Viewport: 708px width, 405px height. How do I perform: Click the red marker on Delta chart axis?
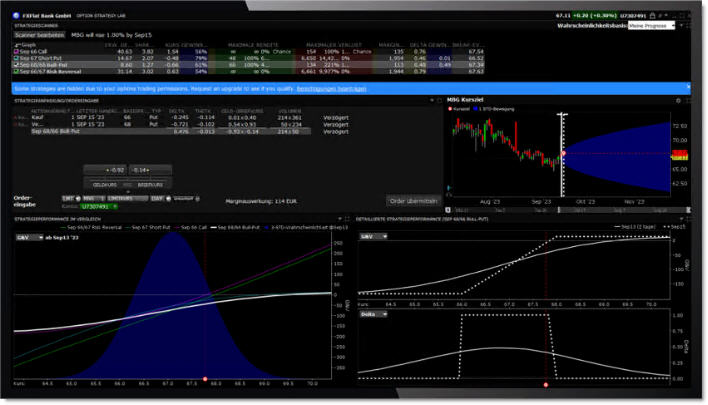pyautogui.click(x=546, y=384)
